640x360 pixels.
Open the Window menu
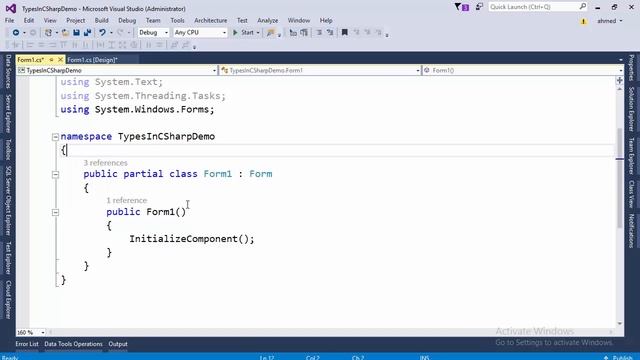point(299,20)
